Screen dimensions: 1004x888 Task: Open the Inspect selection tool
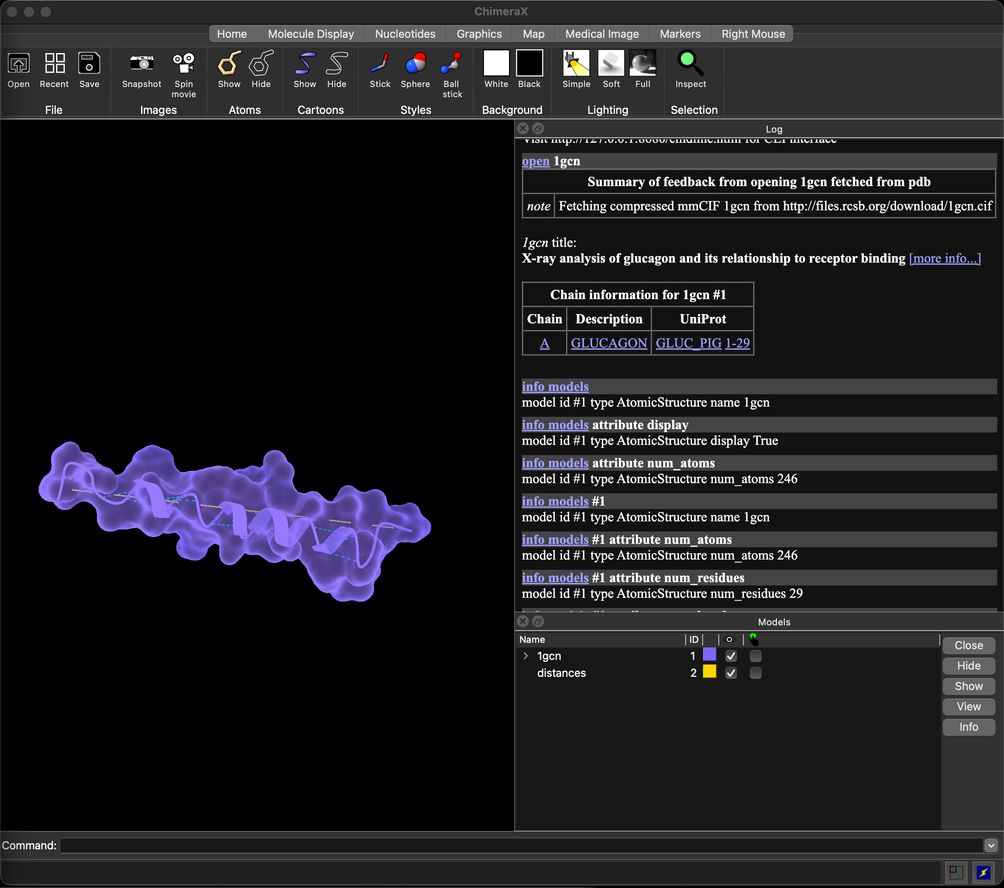click(x=690, y=63)
